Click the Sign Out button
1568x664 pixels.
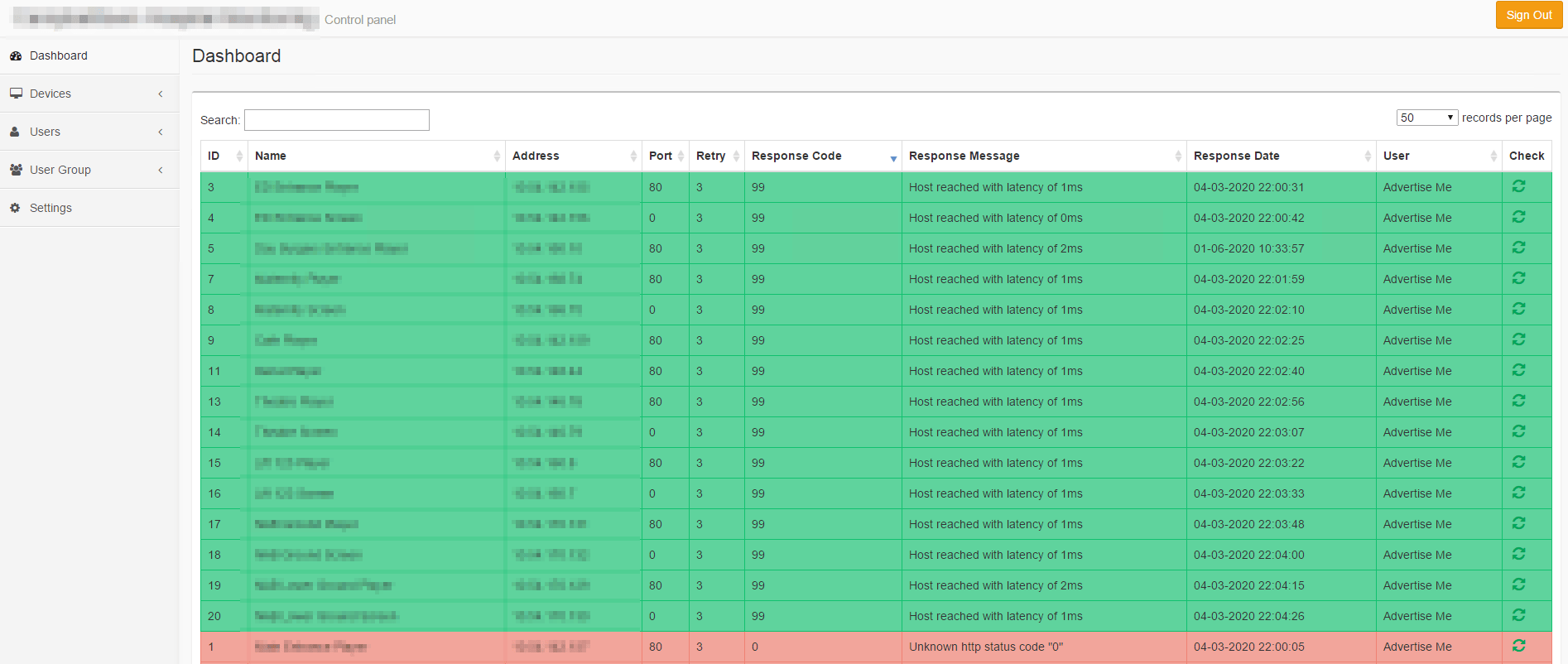[1528, 15]
